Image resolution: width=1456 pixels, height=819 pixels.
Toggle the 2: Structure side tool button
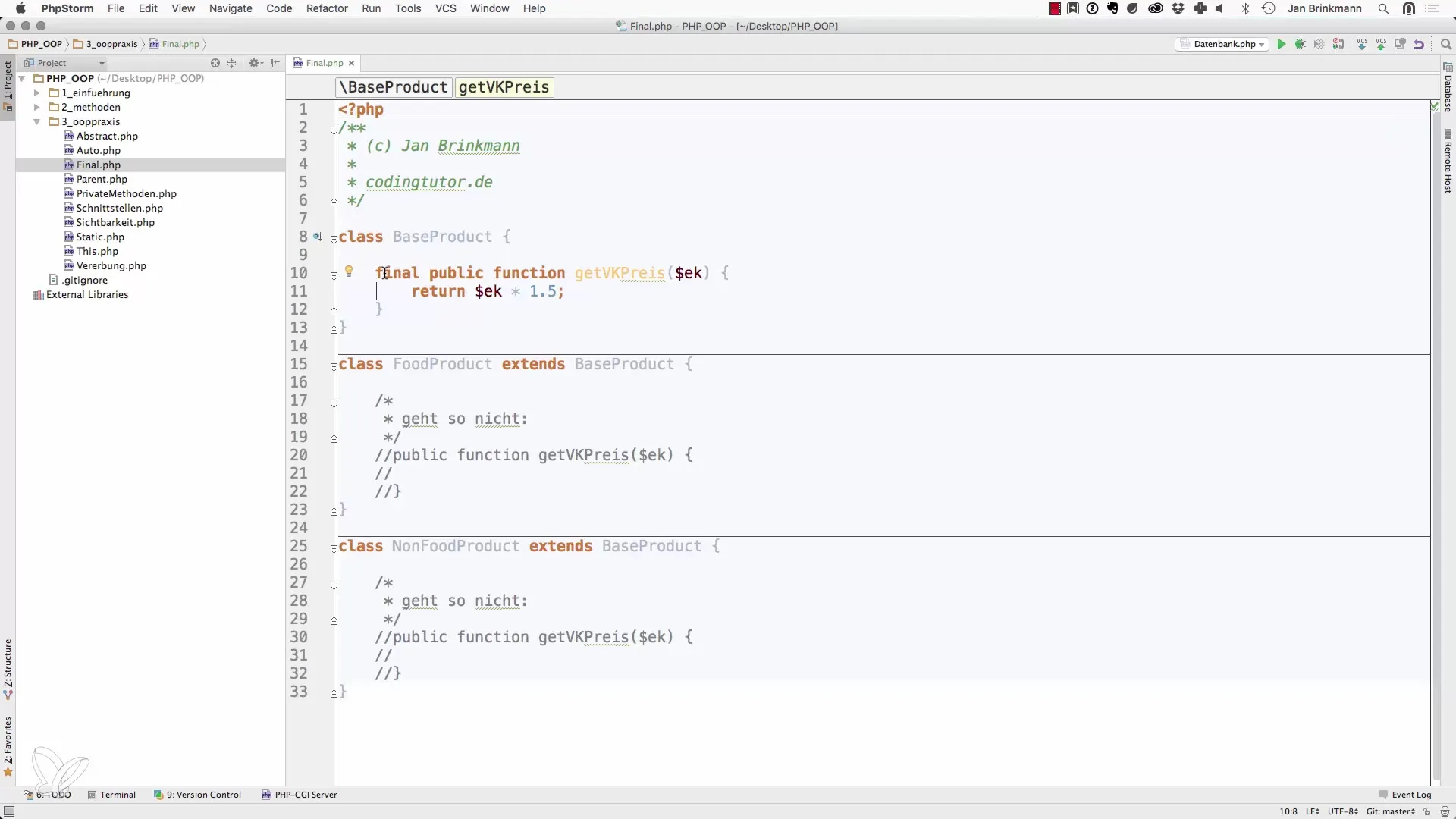[x=8, y=669]
